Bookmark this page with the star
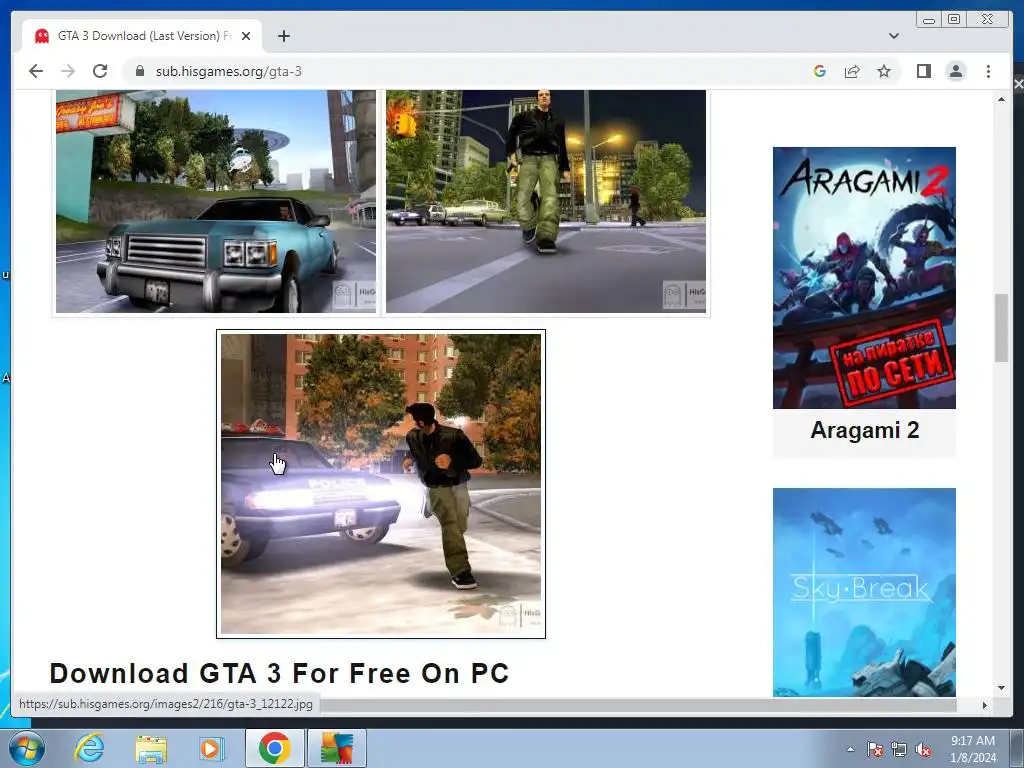Image resolution: width=1024 pixels, height=768 pixels. pyautogui.click(x=884, y=71)
